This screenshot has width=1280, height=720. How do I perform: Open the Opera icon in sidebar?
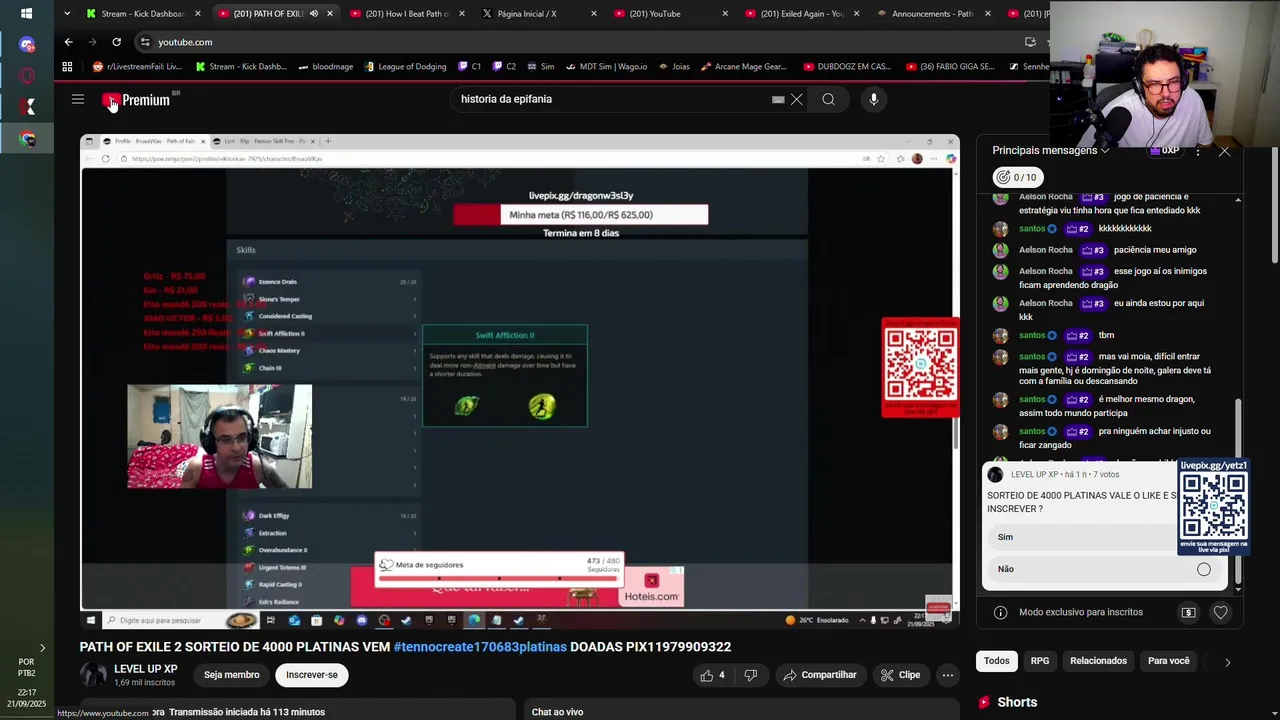tap(27, 76)
